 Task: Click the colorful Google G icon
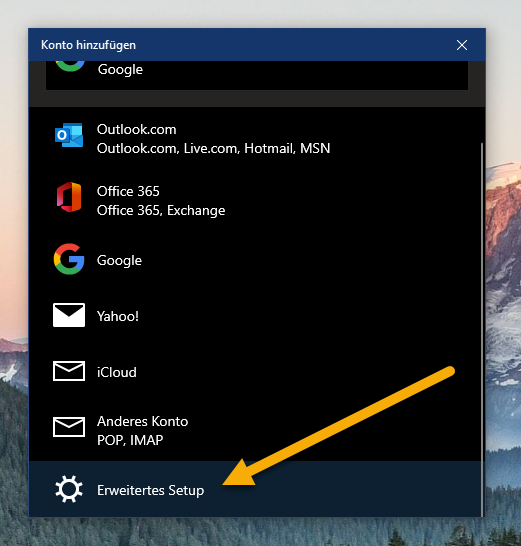69,259
